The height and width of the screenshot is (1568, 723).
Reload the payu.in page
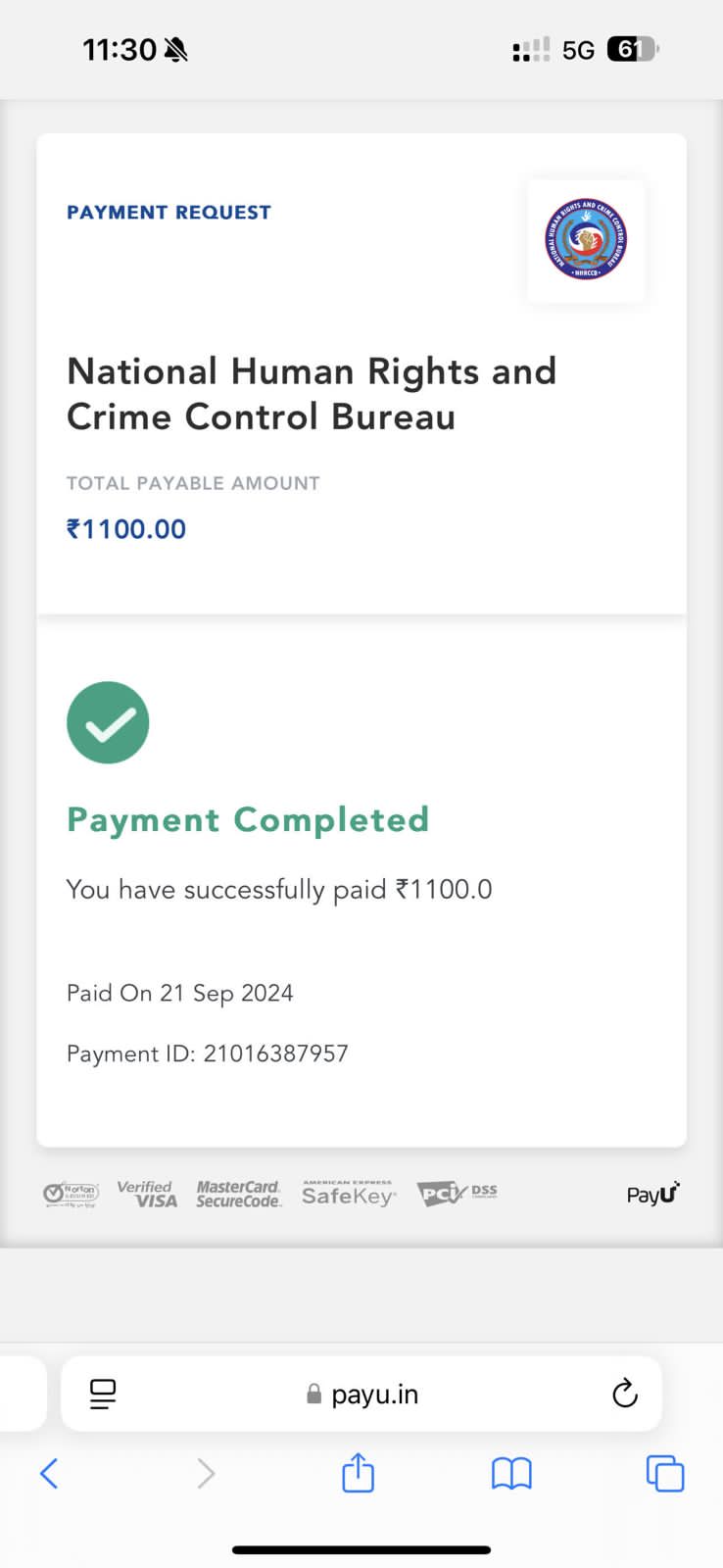pos(624,1394)
